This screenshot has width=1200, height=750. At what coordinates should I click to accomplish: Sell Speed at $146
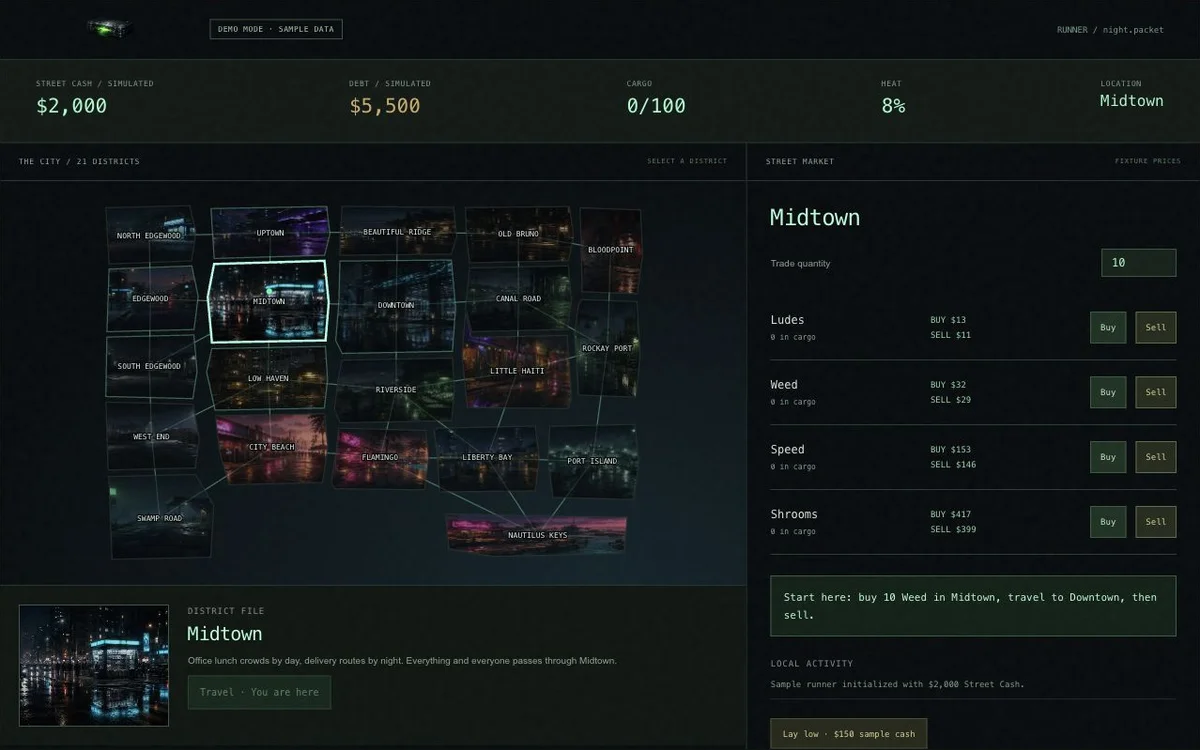point(1155,457)
